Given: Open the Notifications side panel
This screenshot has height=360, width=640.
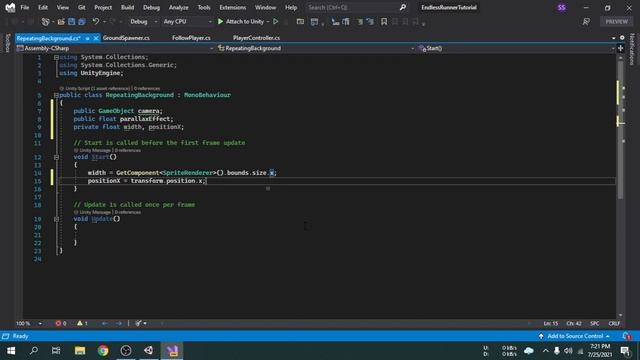Looking at the screenshot, I should pyautogui.click(x=632, y=49).
